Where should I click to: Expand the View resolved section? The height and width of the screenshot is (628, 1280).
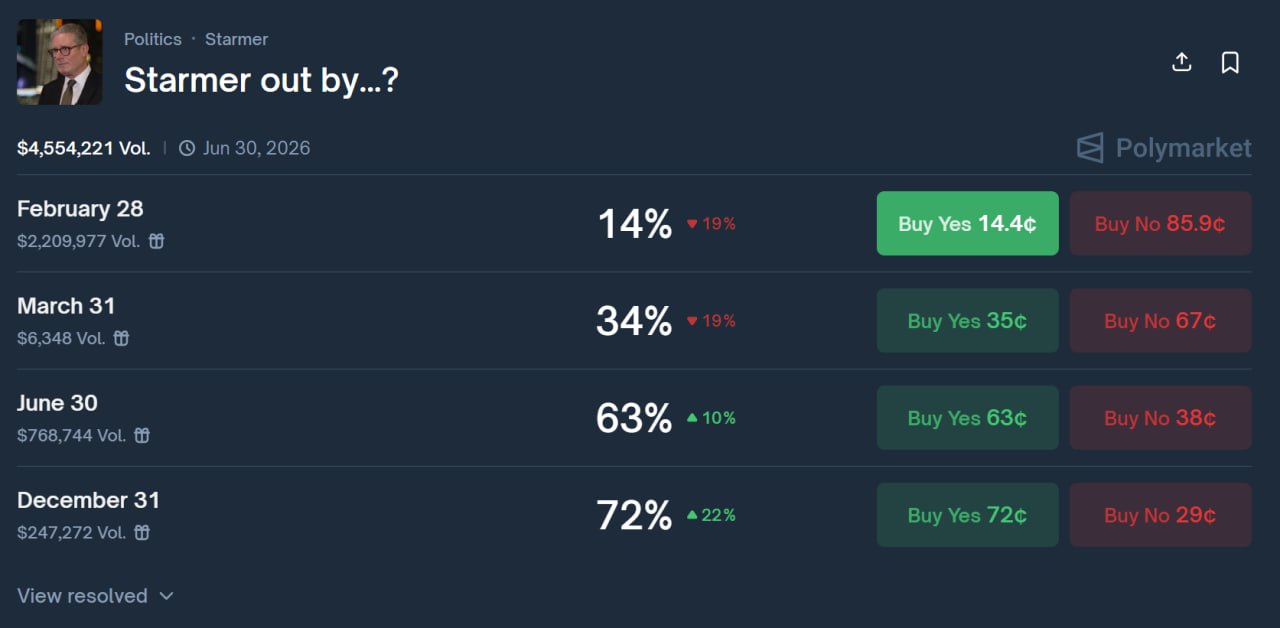coord(96,596)
